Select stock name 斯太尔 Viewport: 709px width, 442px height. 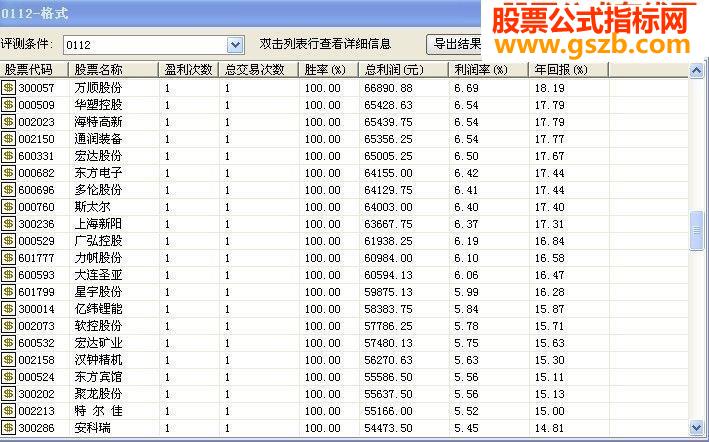click(92, 207)
